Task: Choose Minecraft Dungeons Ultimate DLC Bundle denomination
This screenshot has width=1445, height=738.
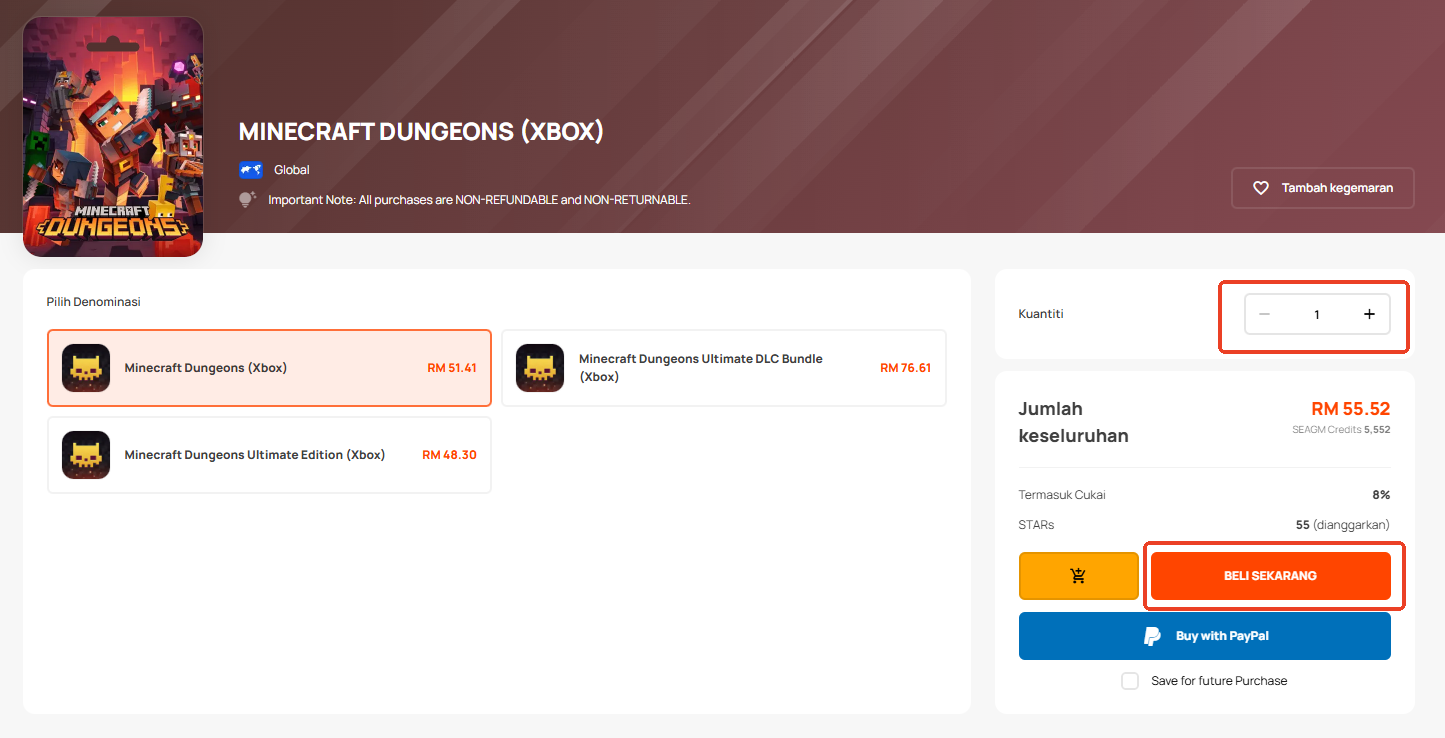Action: (723, 368)
